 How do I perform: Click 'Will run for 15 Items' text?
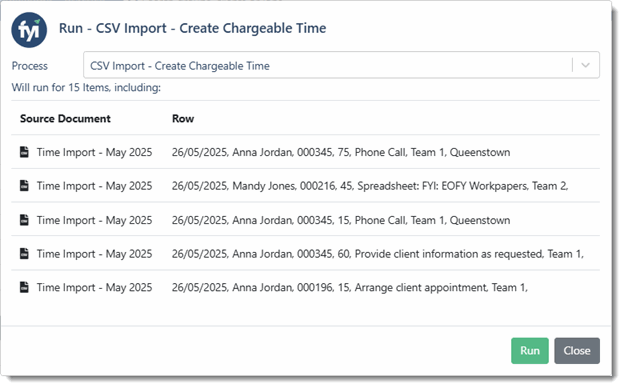(x=86, y=88)
